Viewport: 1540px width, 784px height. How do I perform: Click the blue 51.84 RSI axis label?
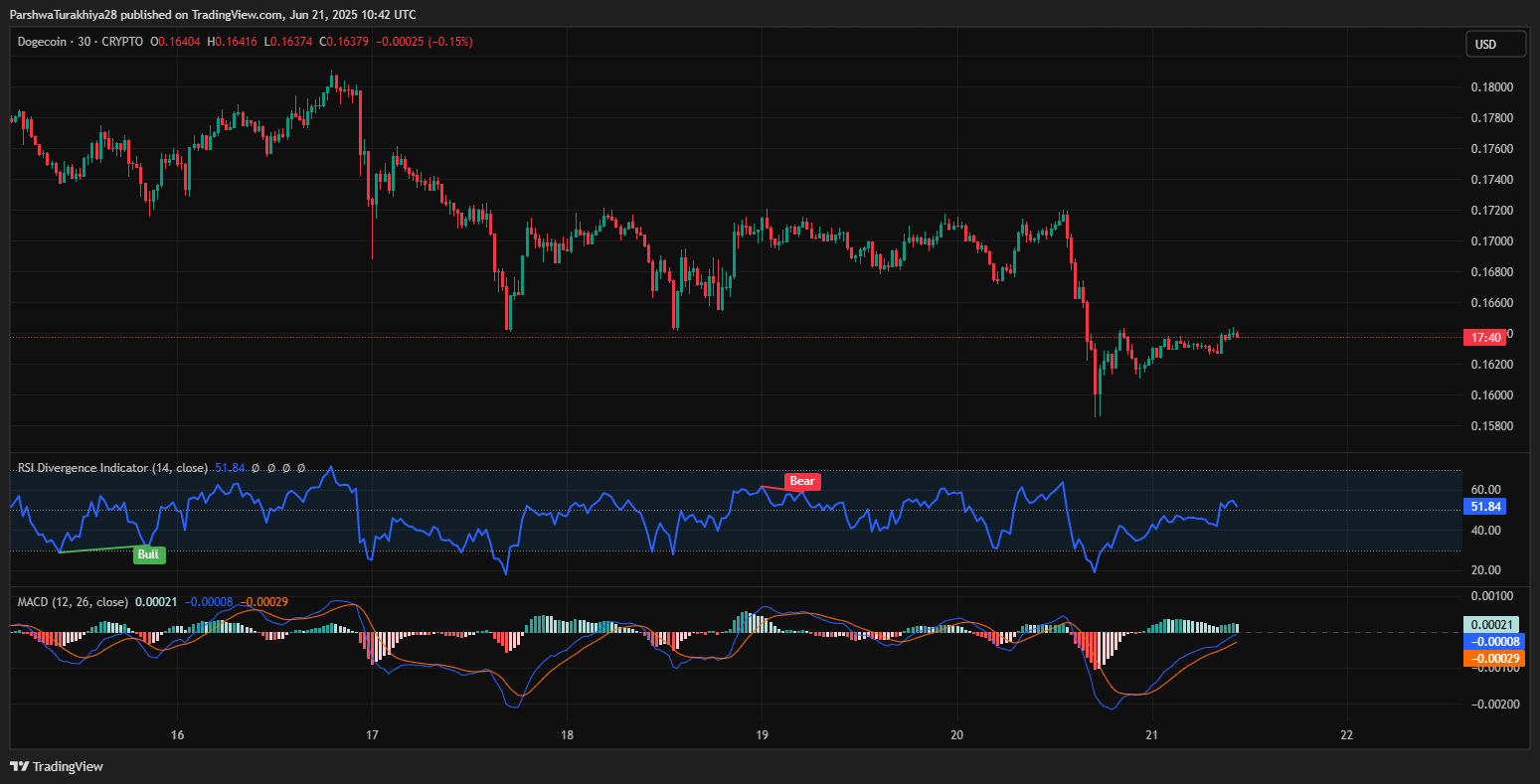coord(1485,507)
